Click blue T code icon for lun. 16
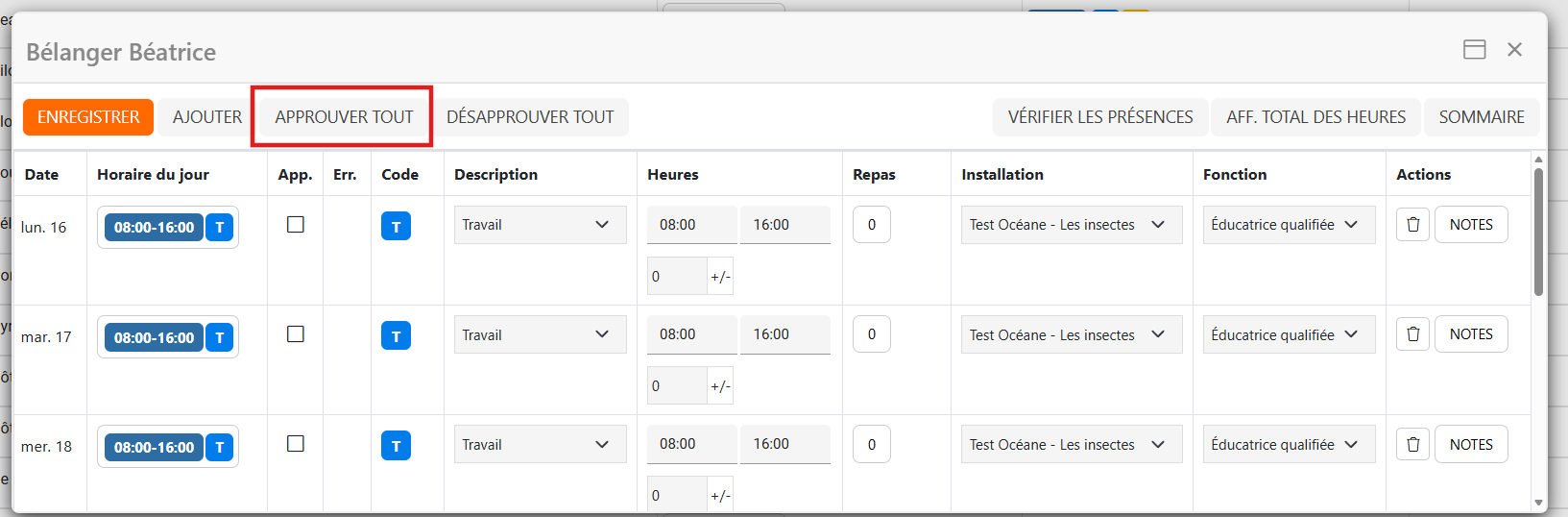The image size is (1568, 517). [x=396, y=226]
